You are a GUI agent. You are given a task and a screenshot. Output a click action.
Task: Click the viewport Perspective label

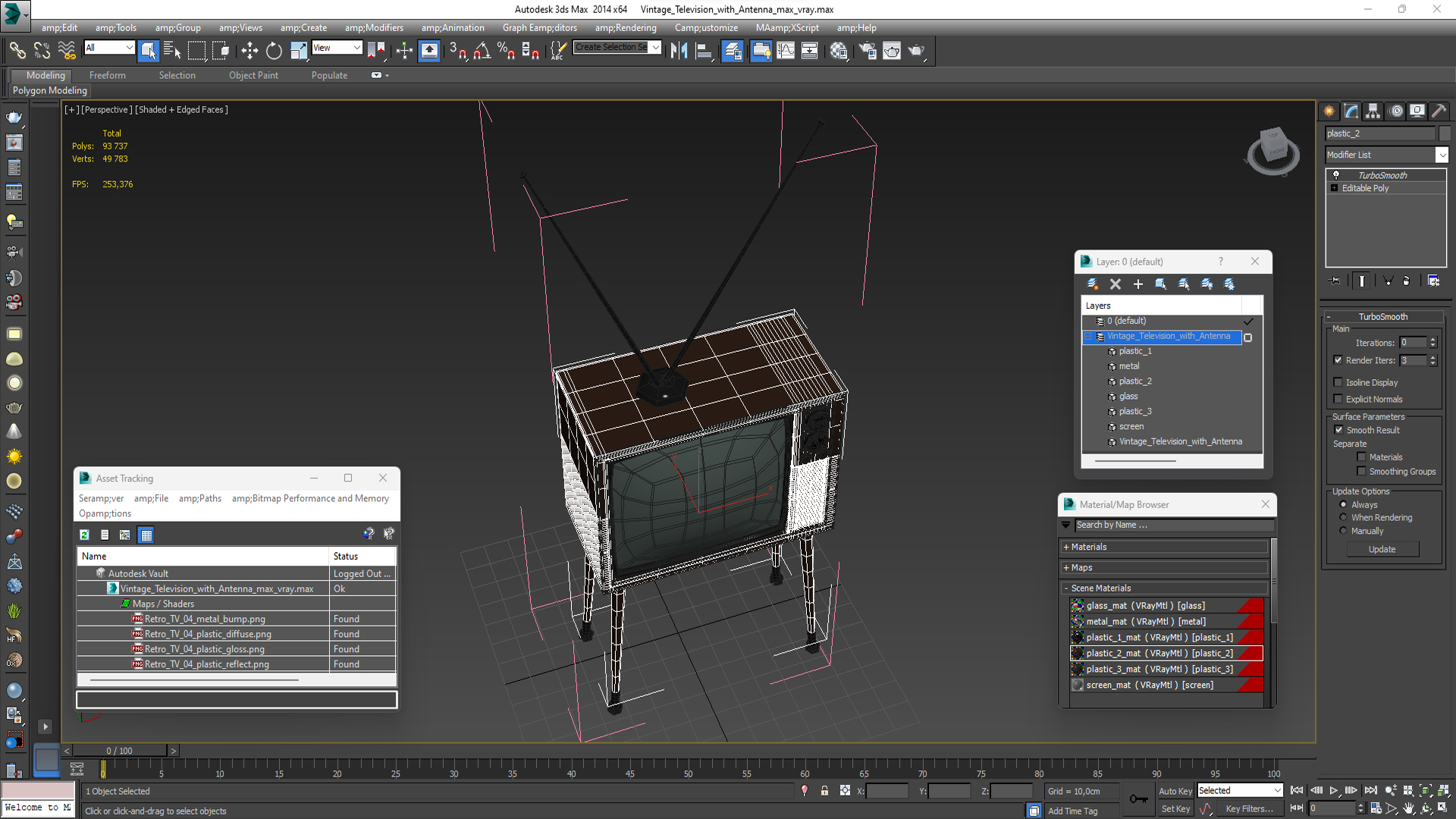click(106, 109)
